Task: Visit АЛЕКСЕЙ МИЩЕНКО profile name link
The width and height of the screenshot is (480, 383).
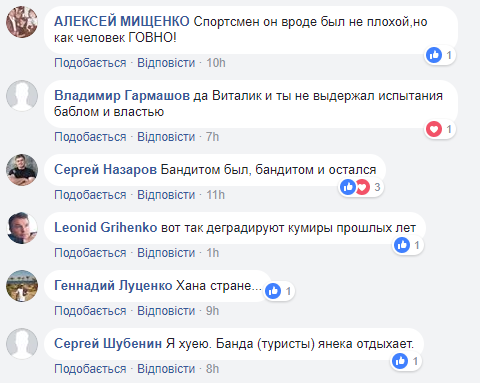Action: (x=122, y=22)
